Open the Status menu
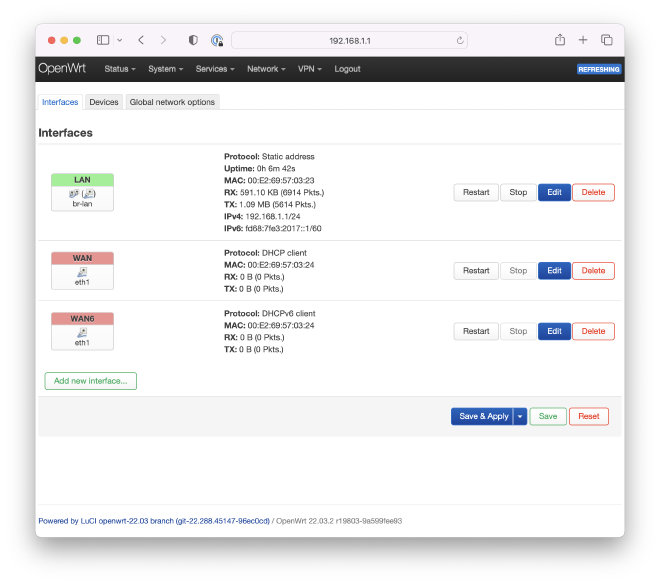Screen dimensions: 660x584 [120, 69]
